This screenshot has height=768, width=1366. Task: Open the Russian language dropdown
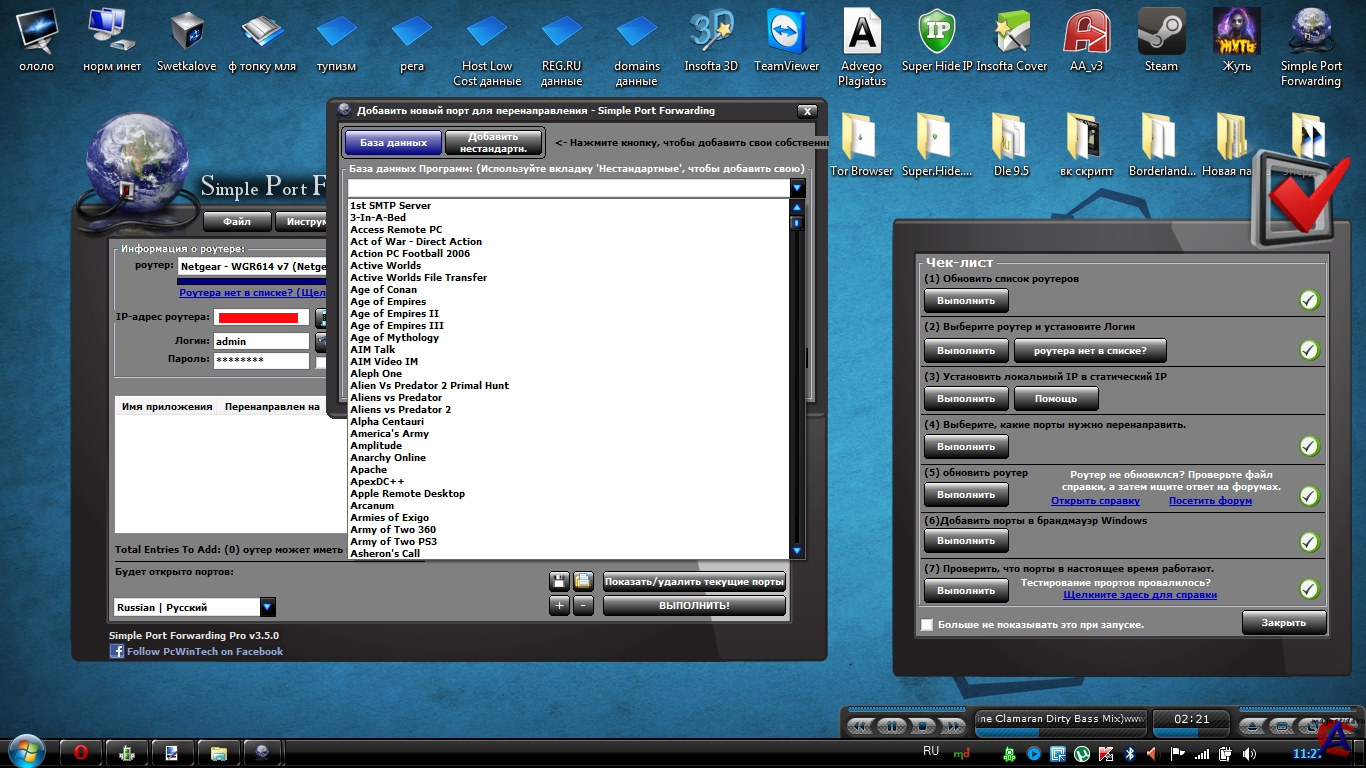tap(267, 607)
